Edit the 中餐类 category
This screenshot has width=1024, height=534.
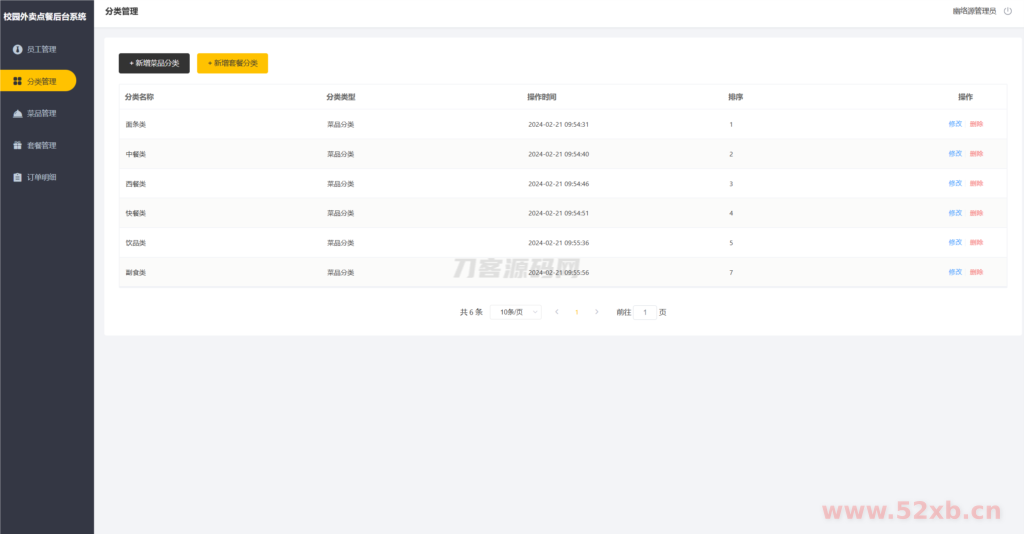[955, 154]
